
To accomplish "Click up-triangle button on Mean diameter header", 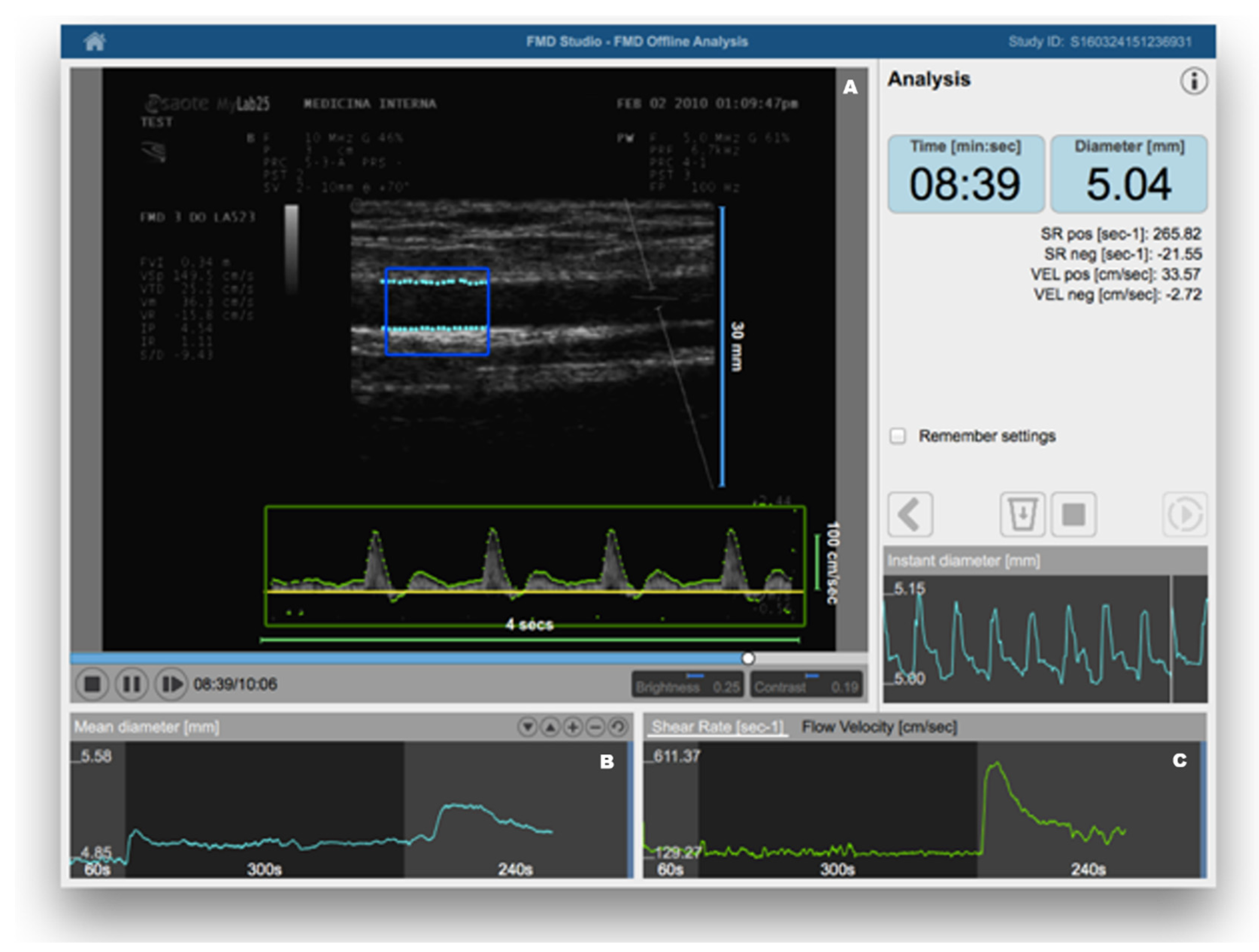I will [x=550, y=726].
